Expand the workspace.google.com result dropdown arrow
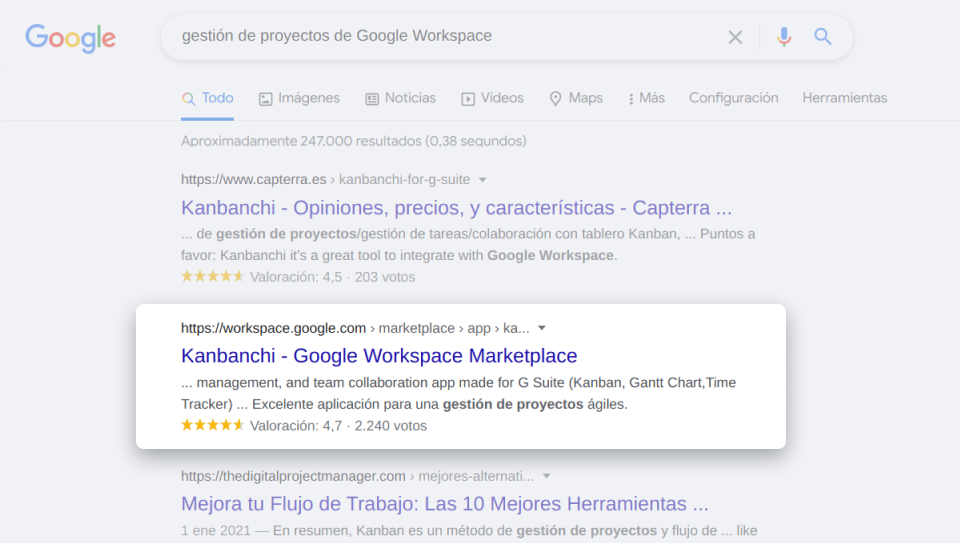The width and height of the screenshot is (960, 543). (542, 328)
